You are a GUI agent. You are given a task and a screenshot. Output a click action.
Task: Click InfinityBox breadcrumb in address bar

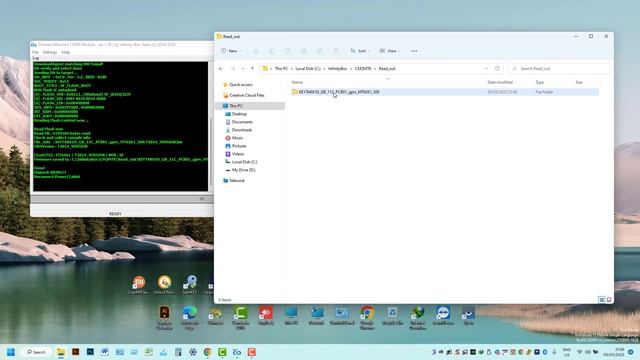pos(338,69)
